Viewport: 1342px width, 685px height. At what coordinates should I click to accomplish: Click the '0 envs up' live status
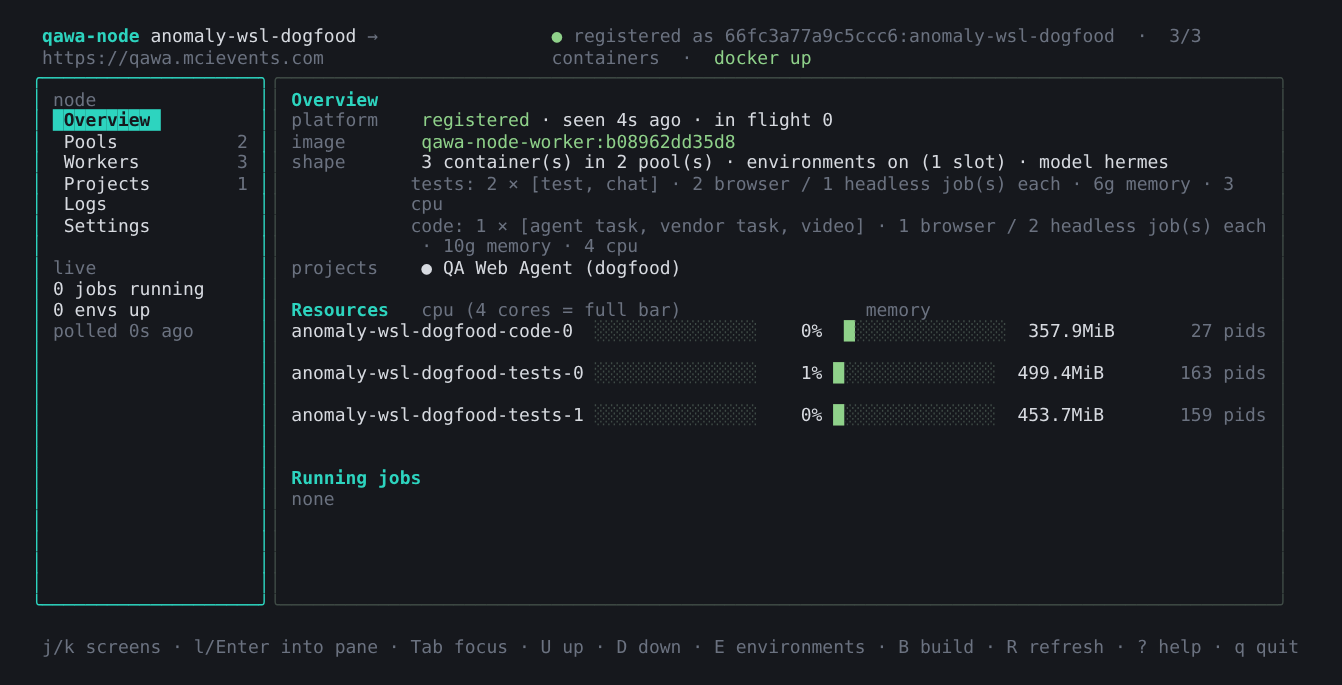pos(101,310)
